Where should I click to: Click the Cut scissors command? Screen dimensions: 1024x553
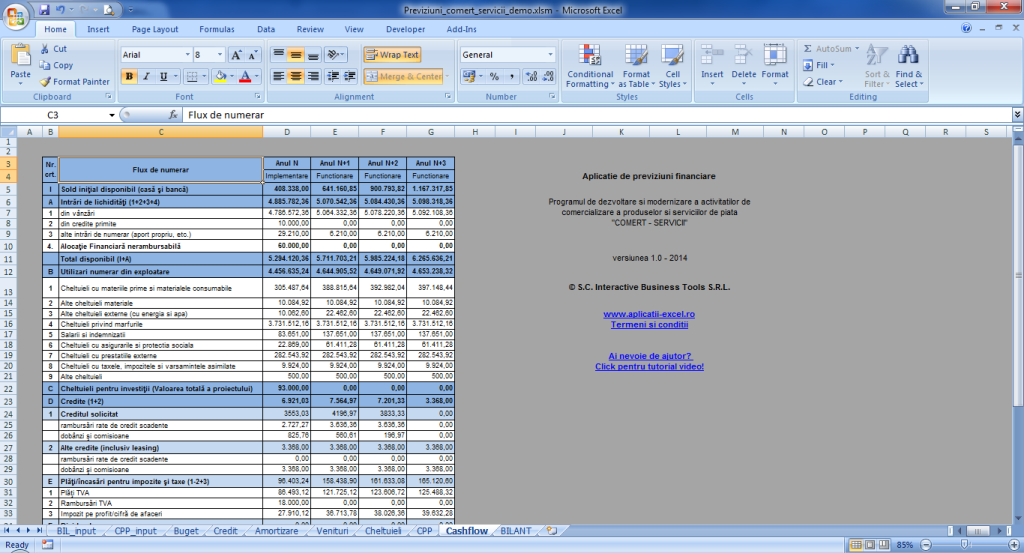pyautogui.click(x=54, y=49)
